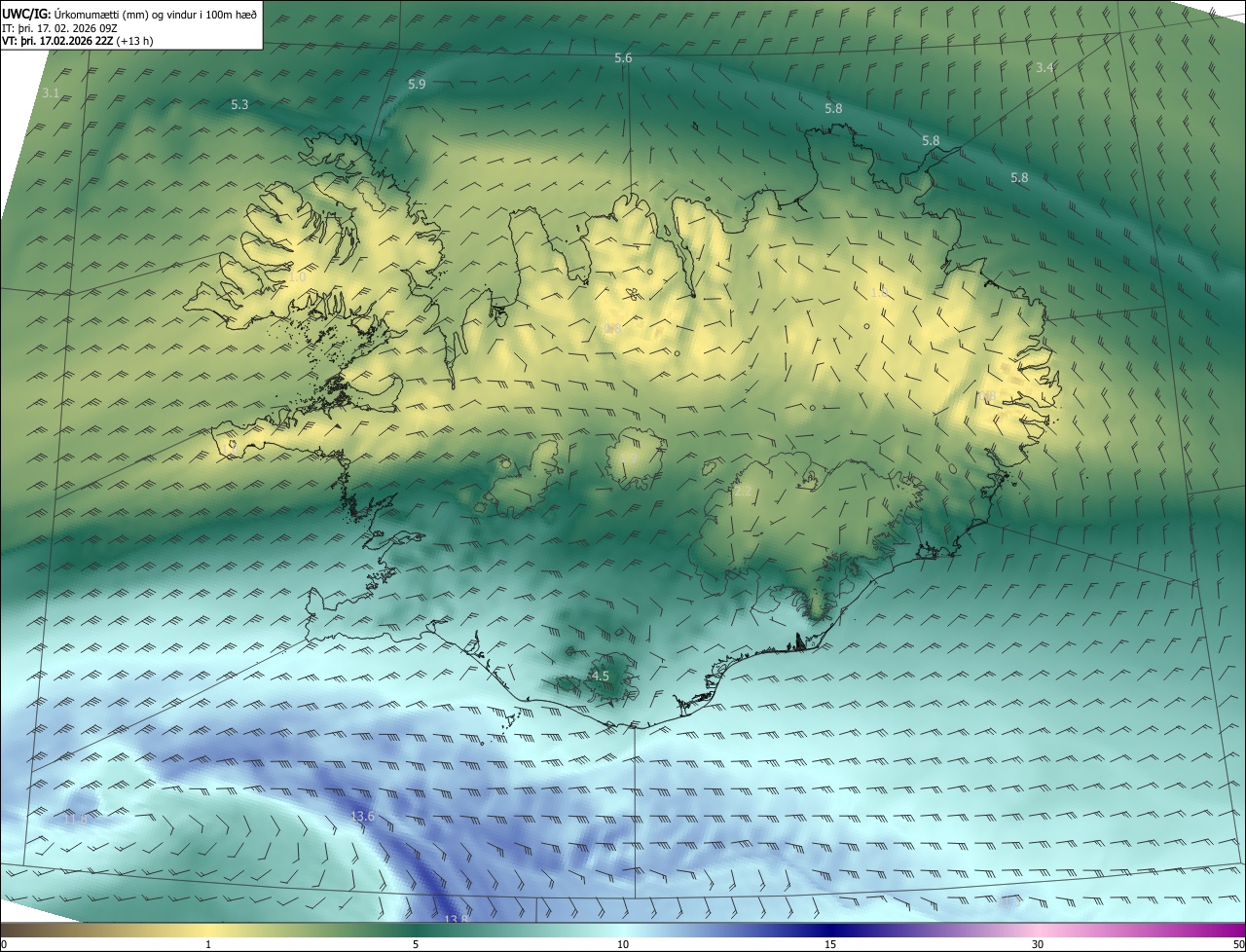Click the 5.3 precipitation value
The width and height of the screenshot is (1246, 952).
point(239,104)
